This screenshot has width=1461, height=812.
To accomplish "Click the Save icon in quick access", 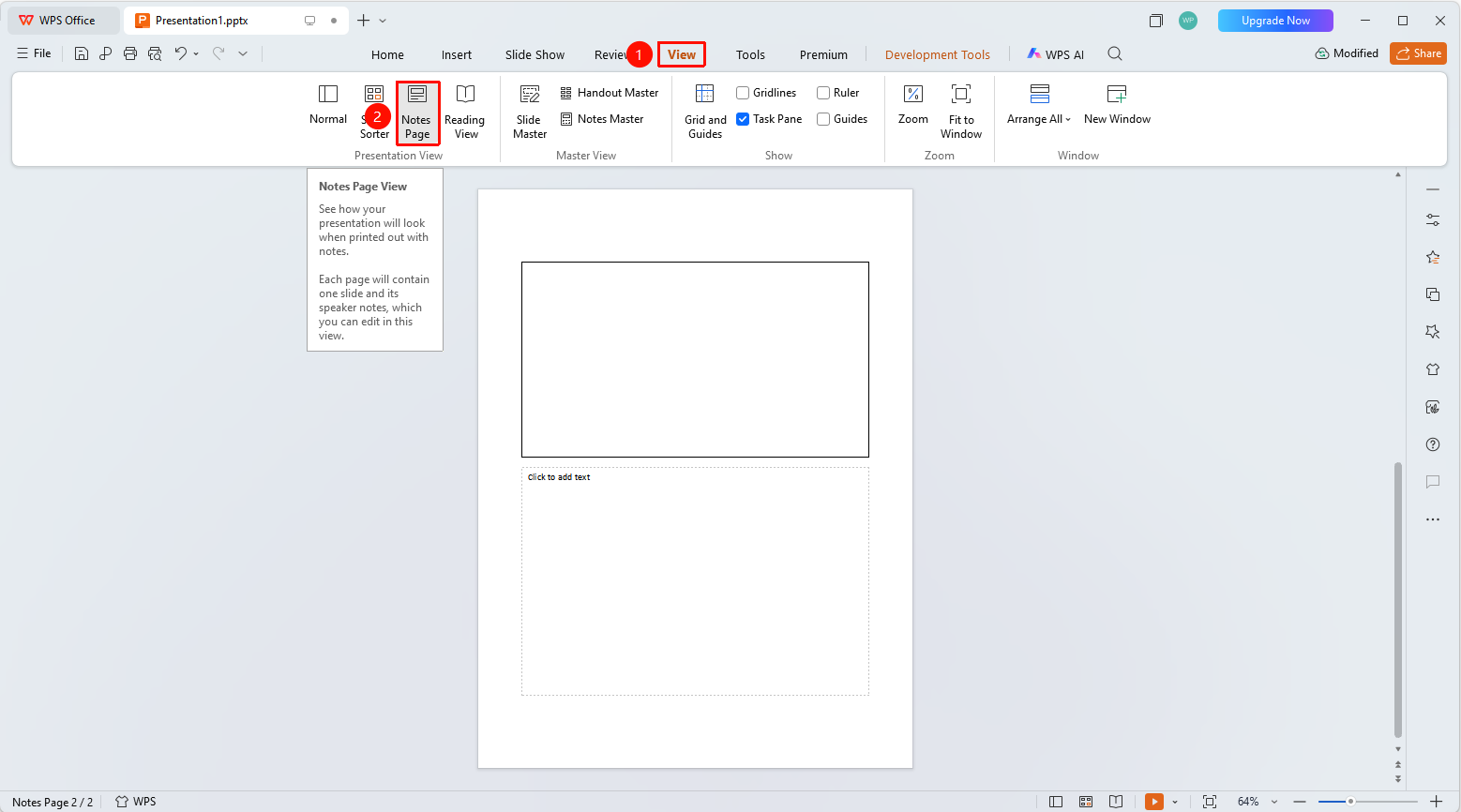I will coord(82,53).
